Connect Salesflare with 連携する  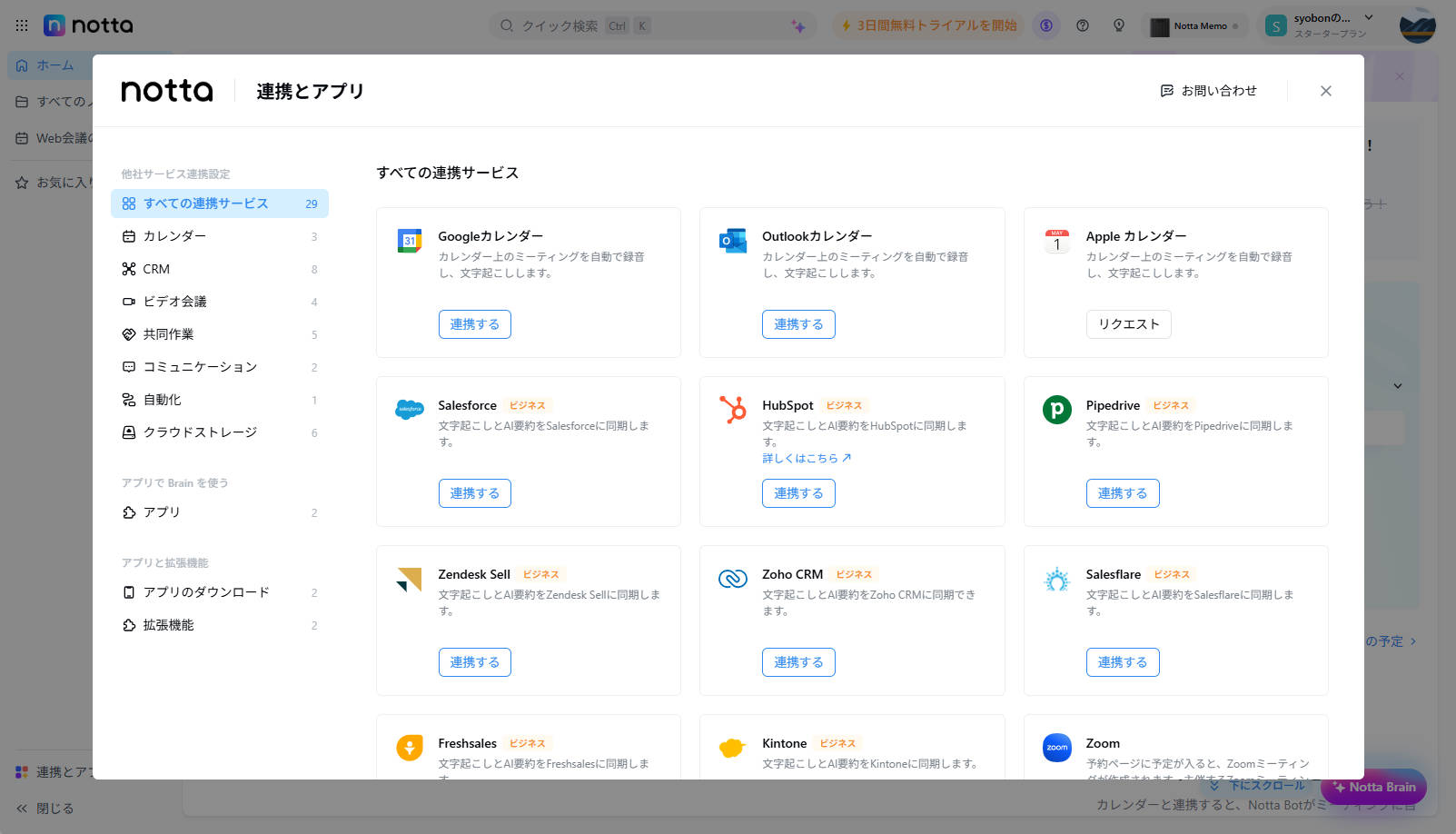[1123, 662]
